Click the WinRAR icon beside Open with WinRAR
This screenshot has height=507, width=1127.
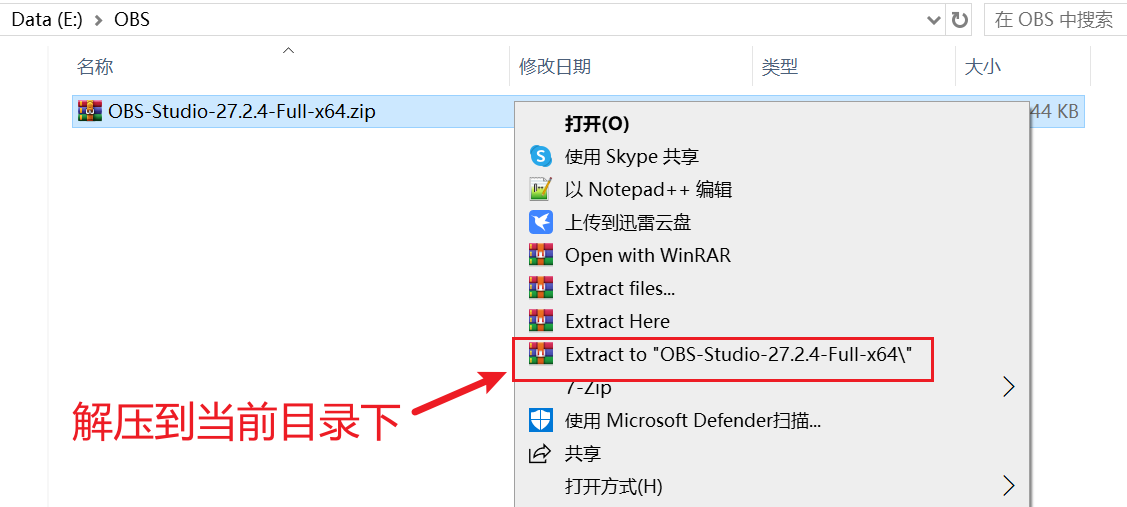pos(541,255)
